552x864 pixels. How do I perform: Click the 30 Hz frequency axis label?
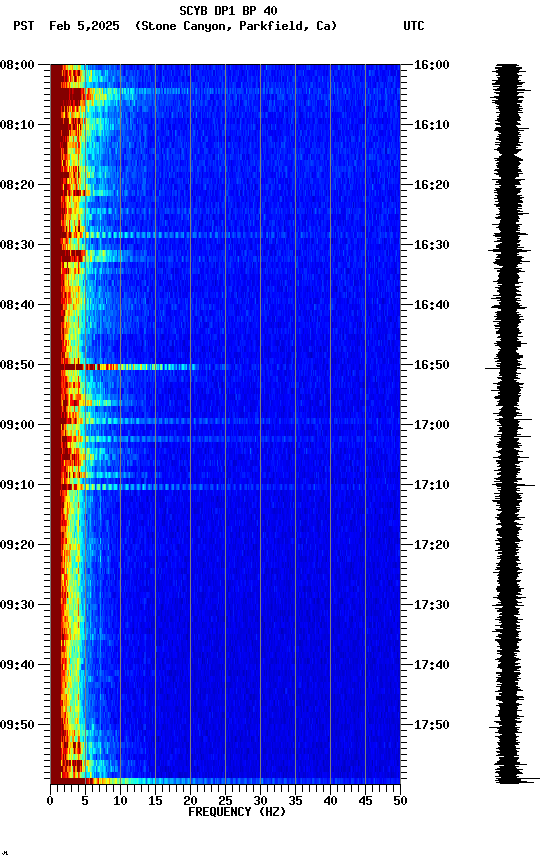pyautogui.click(x=260, y=801)
